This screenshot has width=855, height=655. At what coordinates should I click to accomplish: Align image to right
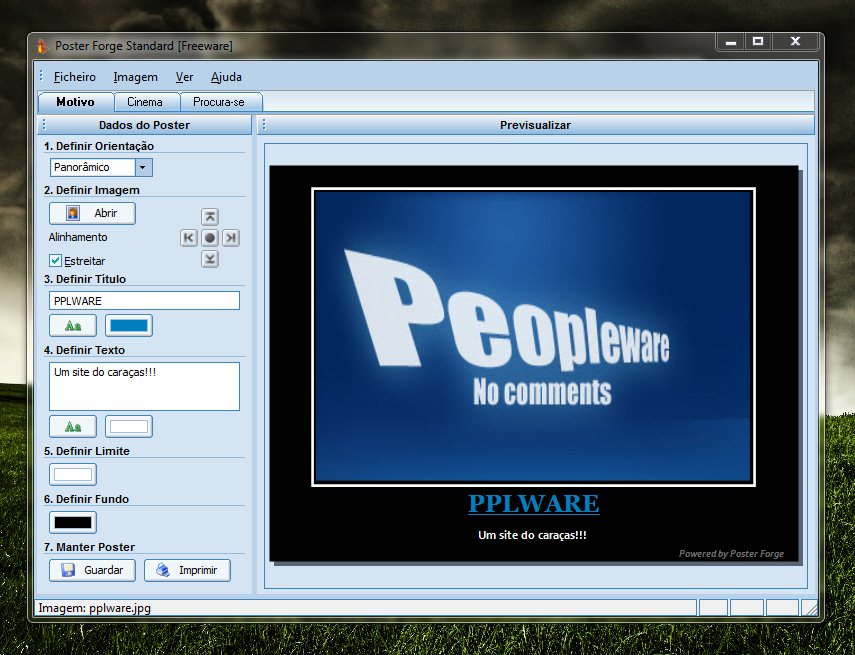click(231, 238)
